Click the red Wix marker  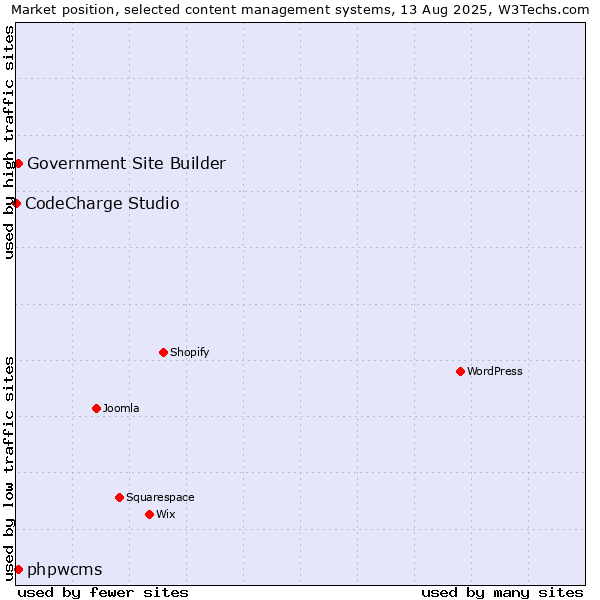tap(150, 514)
